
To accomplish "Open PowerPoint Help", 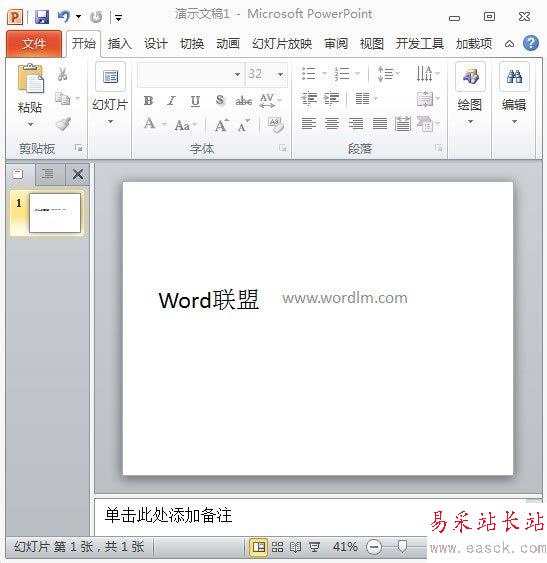I will tap(531, 43).
